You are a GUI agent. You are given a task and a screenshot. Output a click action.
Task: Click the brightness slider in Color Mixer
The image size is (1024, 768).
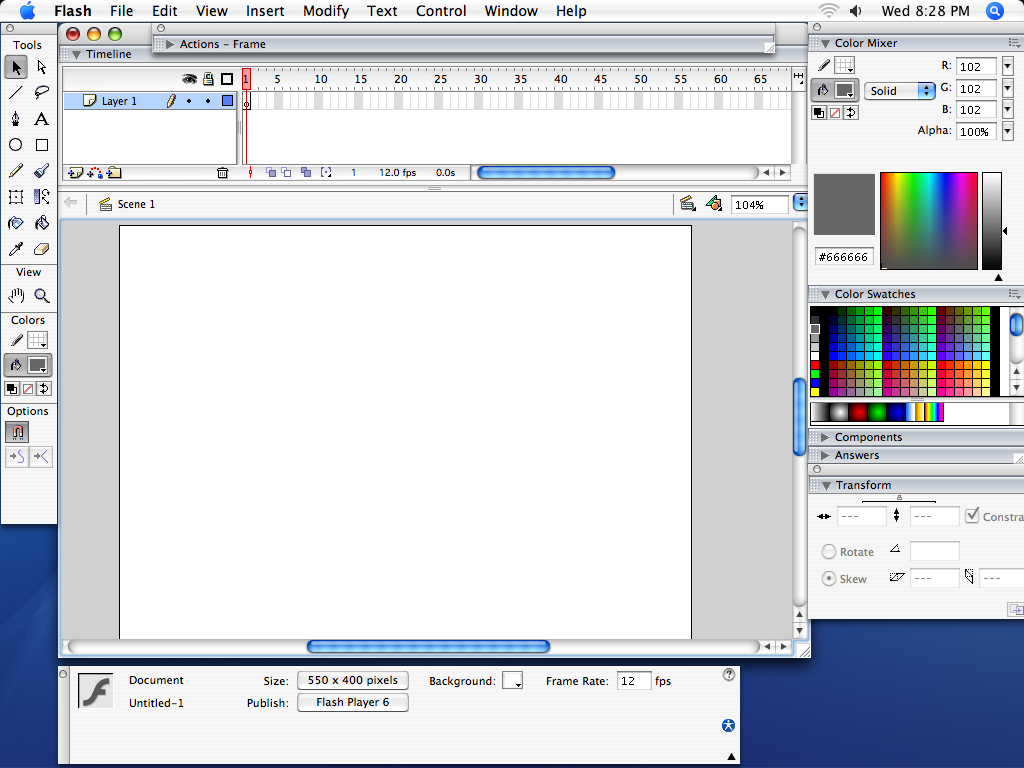992,221
